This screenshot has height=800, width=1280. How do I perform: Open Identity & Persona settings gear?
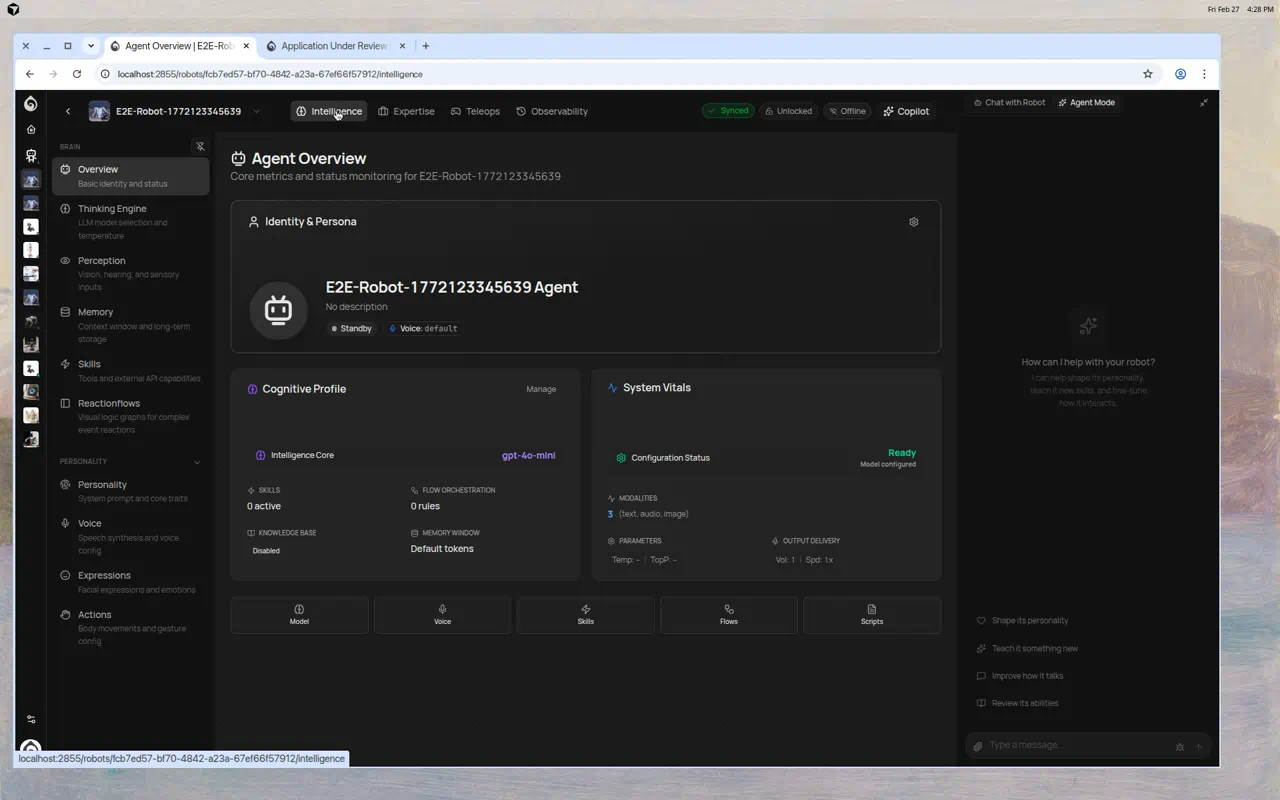tap(913, 222)
